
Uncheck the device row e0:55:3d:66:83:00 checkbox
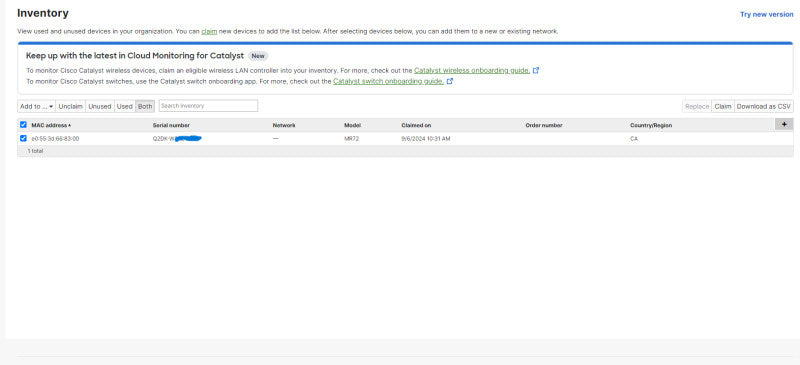(23, 138)
